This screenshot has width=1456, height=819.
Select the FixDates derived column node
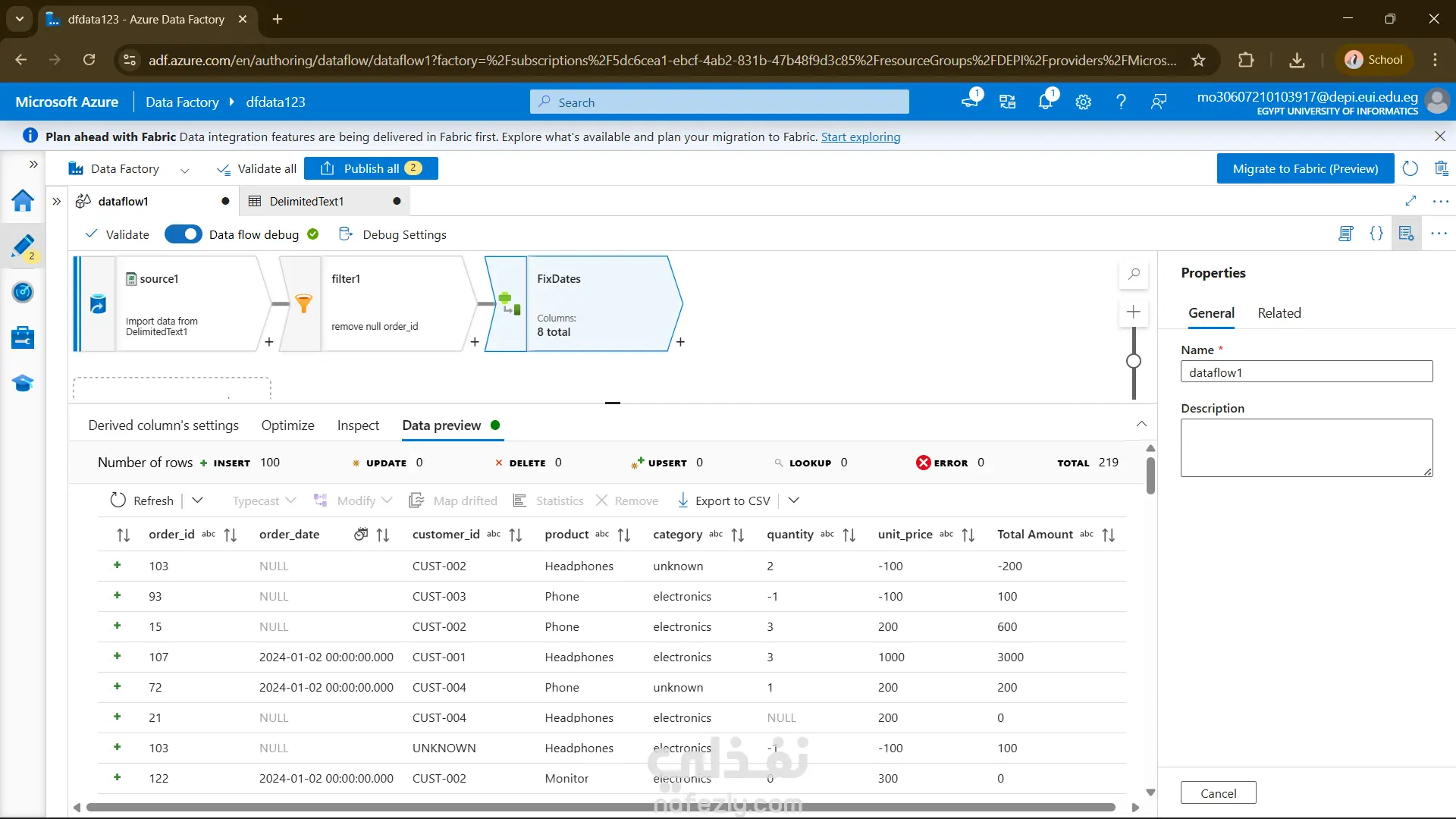[x=584, y=303]
